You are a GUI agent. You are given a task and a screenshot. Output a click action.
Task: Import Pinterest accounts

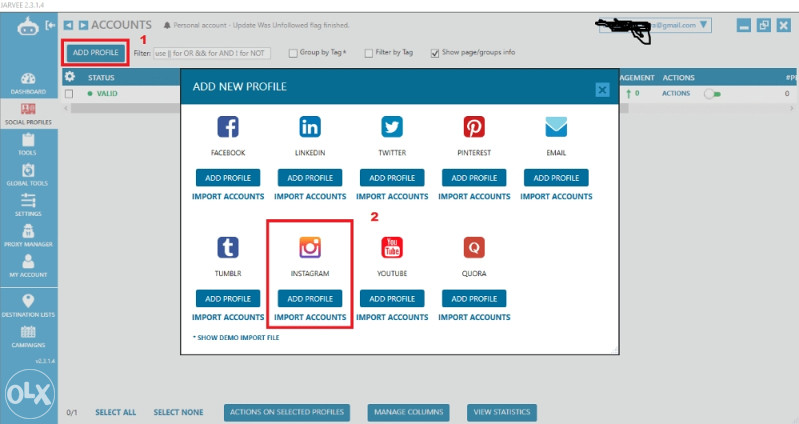(474, 197)
